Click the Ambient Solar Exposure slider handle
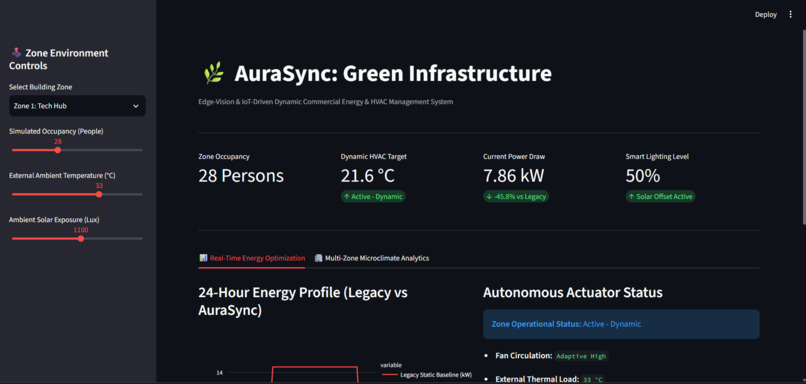 tap(81, 239)
